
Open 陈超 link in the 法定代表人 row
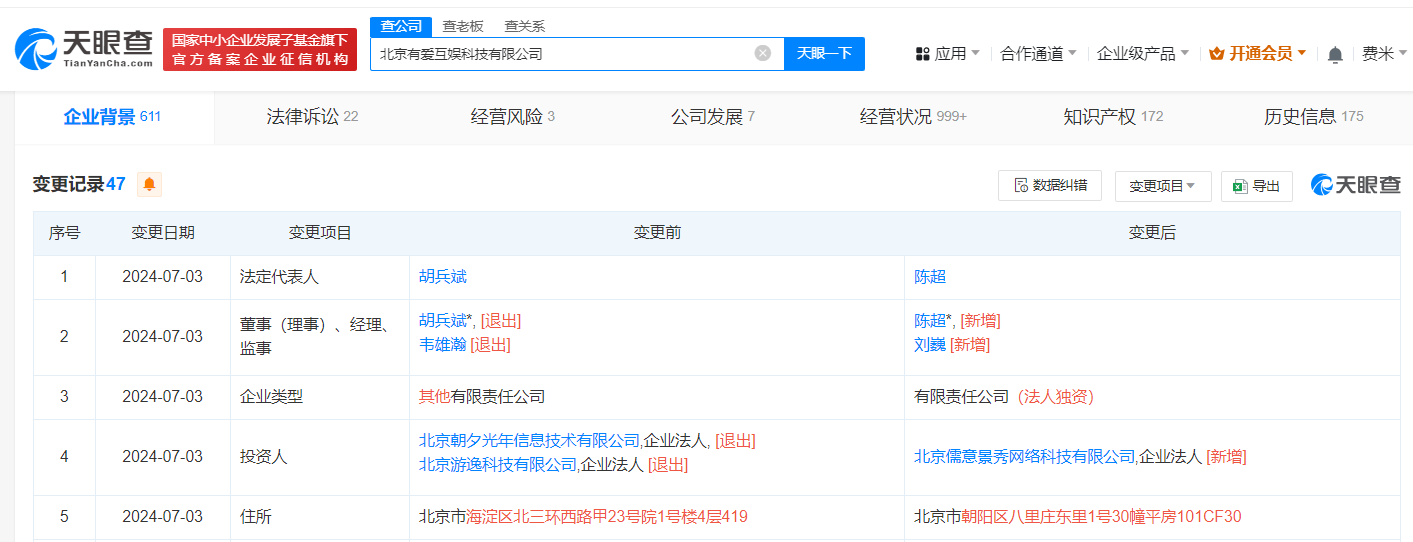930,277
